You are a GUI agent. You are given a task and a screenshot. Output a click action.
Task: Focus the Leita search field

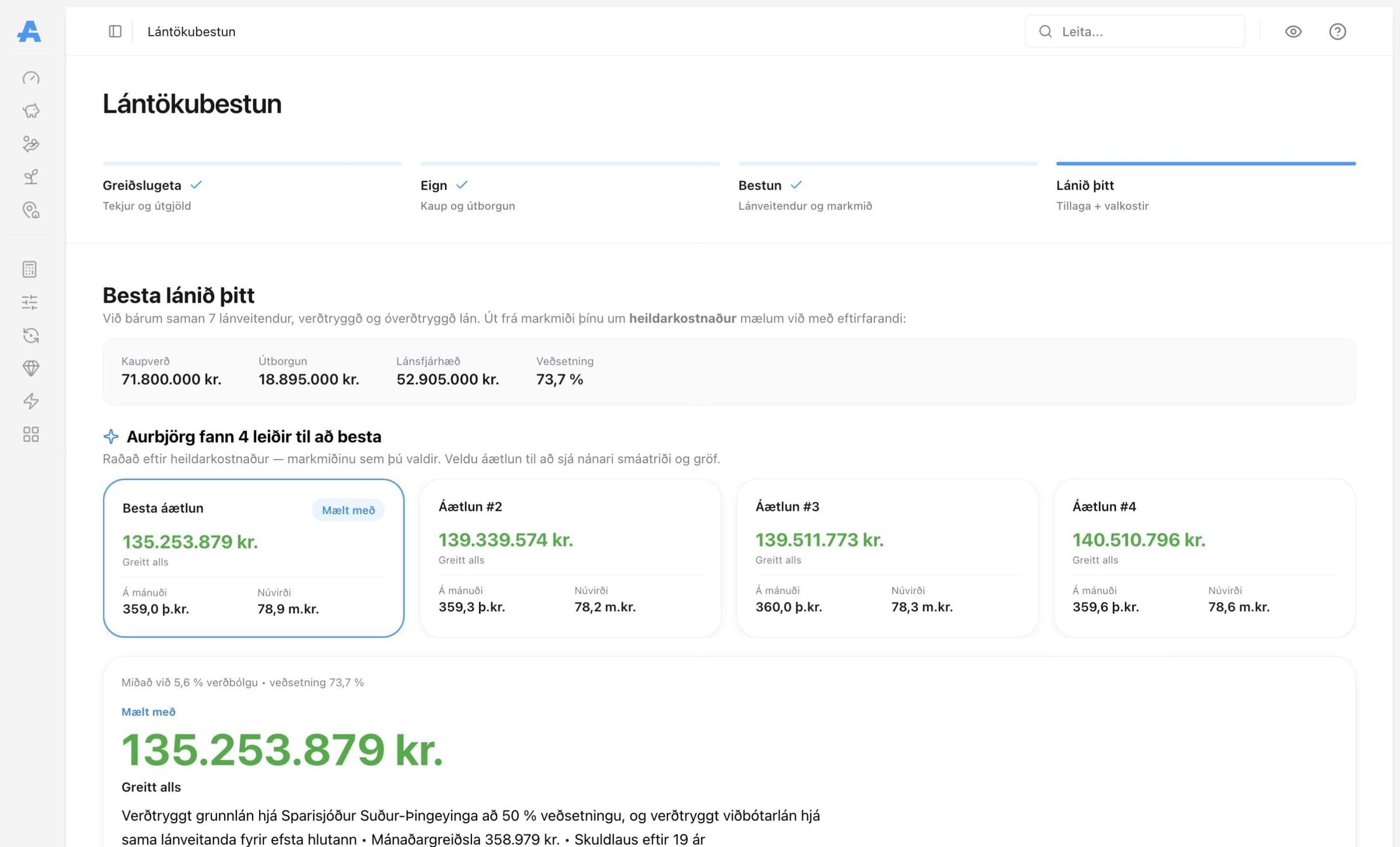pyautogui.click(x=1135, y=32)
